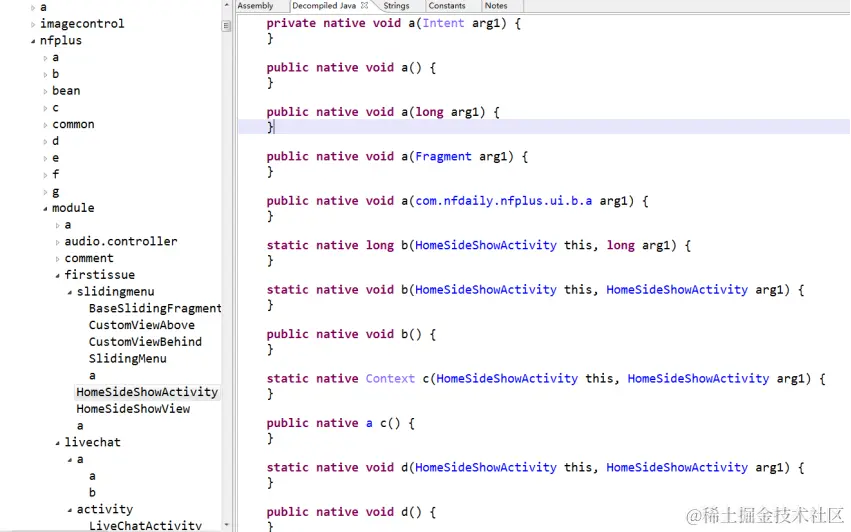
Task: Open the BaseSlidingFragment class
Action: (x=155, y=308)
